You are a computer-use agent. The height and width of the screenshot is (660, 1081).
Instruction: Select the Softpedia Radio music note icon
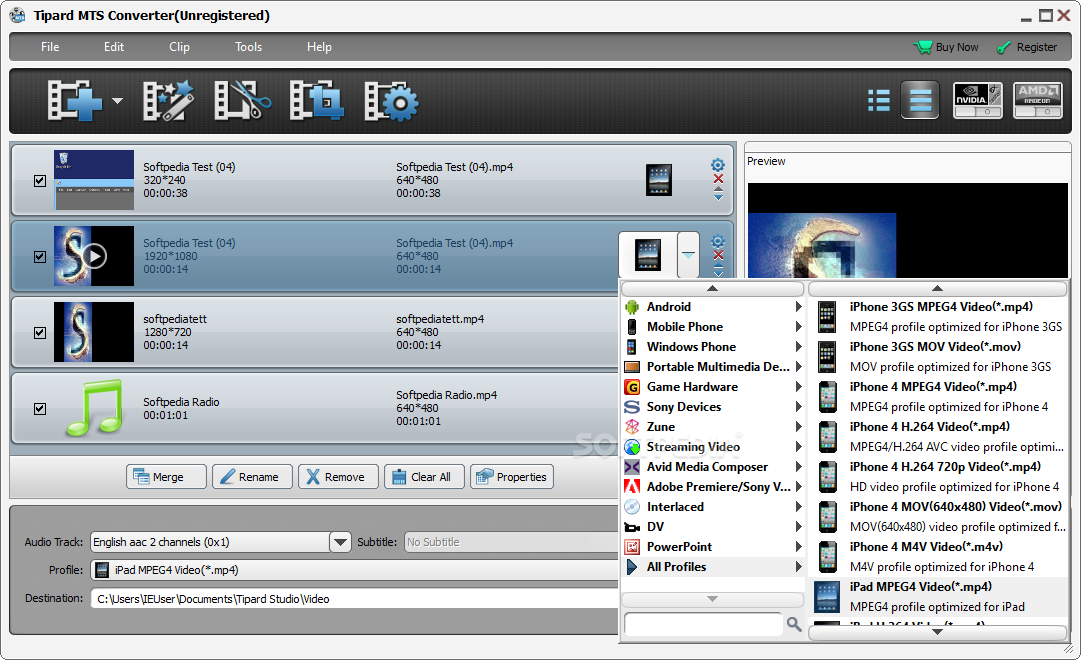[94, 408]
